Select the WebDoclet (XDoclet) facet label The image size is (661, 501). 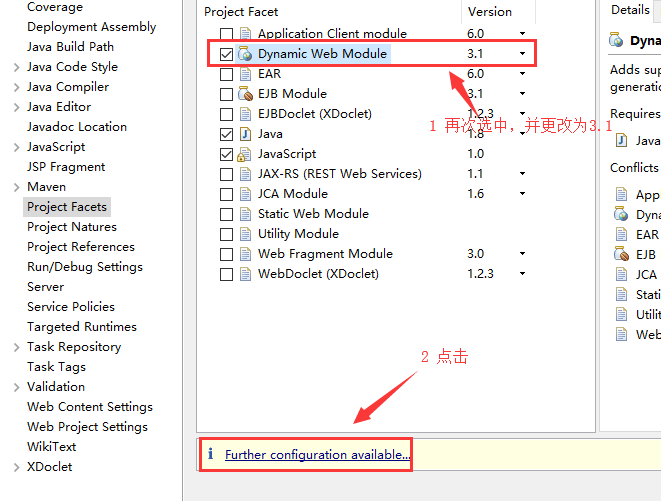318,274
